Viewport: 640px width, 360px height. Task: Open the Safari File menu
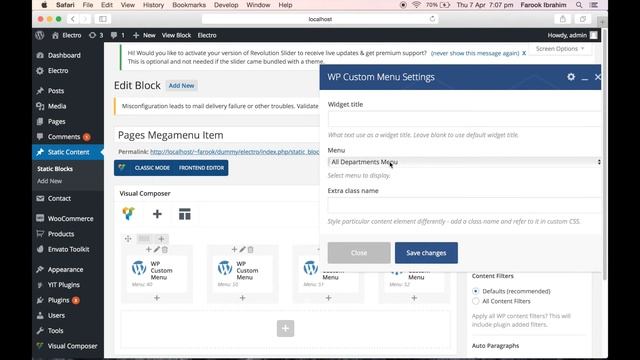point(88,5)
